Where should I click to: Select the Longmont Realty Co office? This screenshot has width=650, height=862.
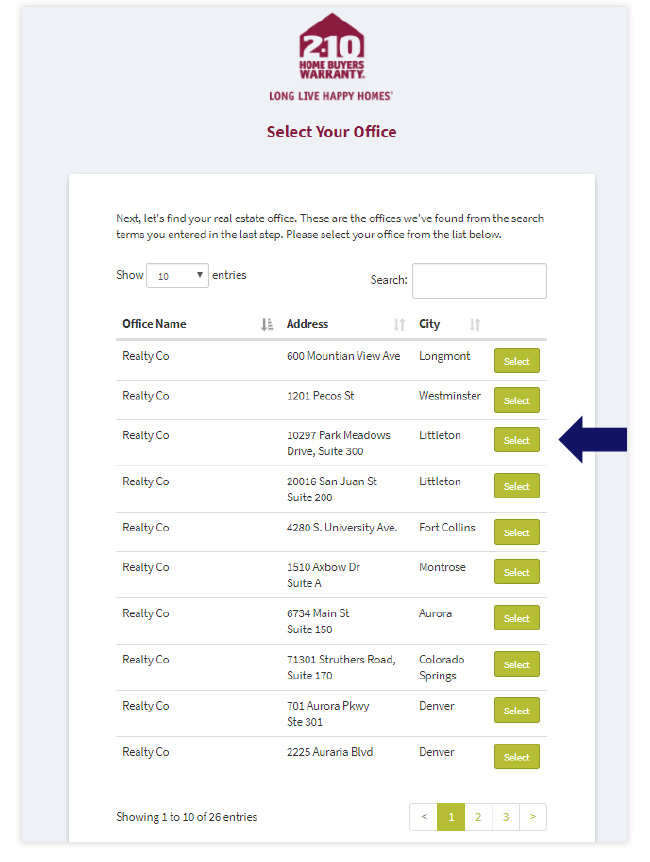pyautogui.click(x=516, y=361)
